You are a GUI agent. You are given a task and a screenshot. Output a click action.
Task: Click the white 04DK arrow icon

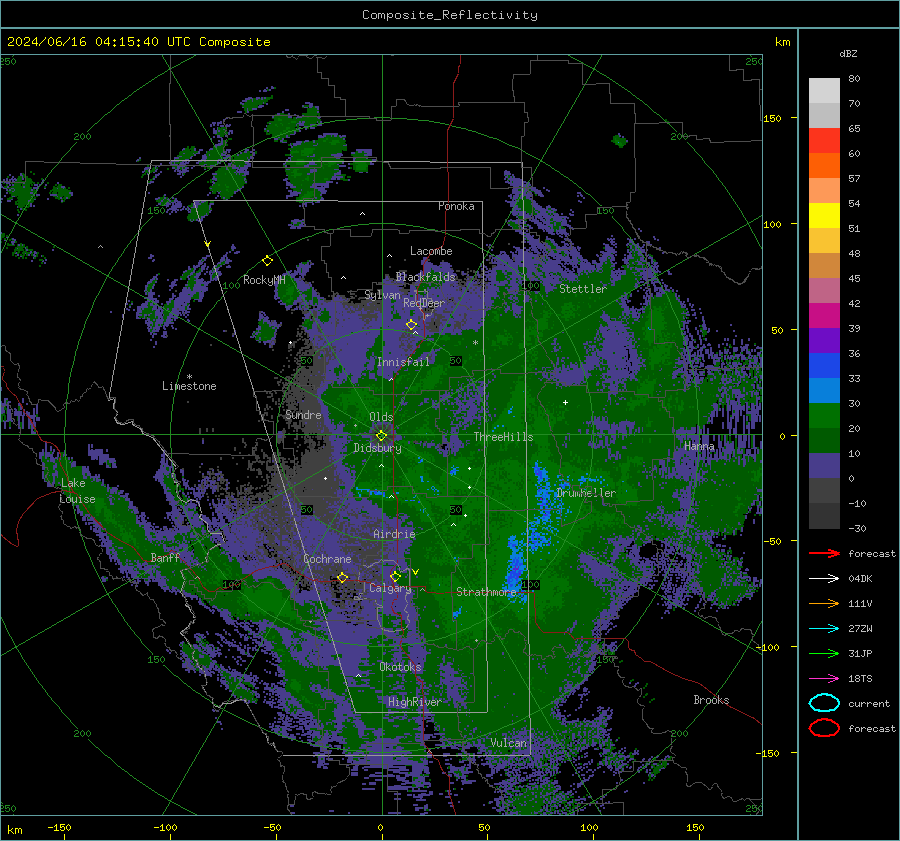coord(824,579)
